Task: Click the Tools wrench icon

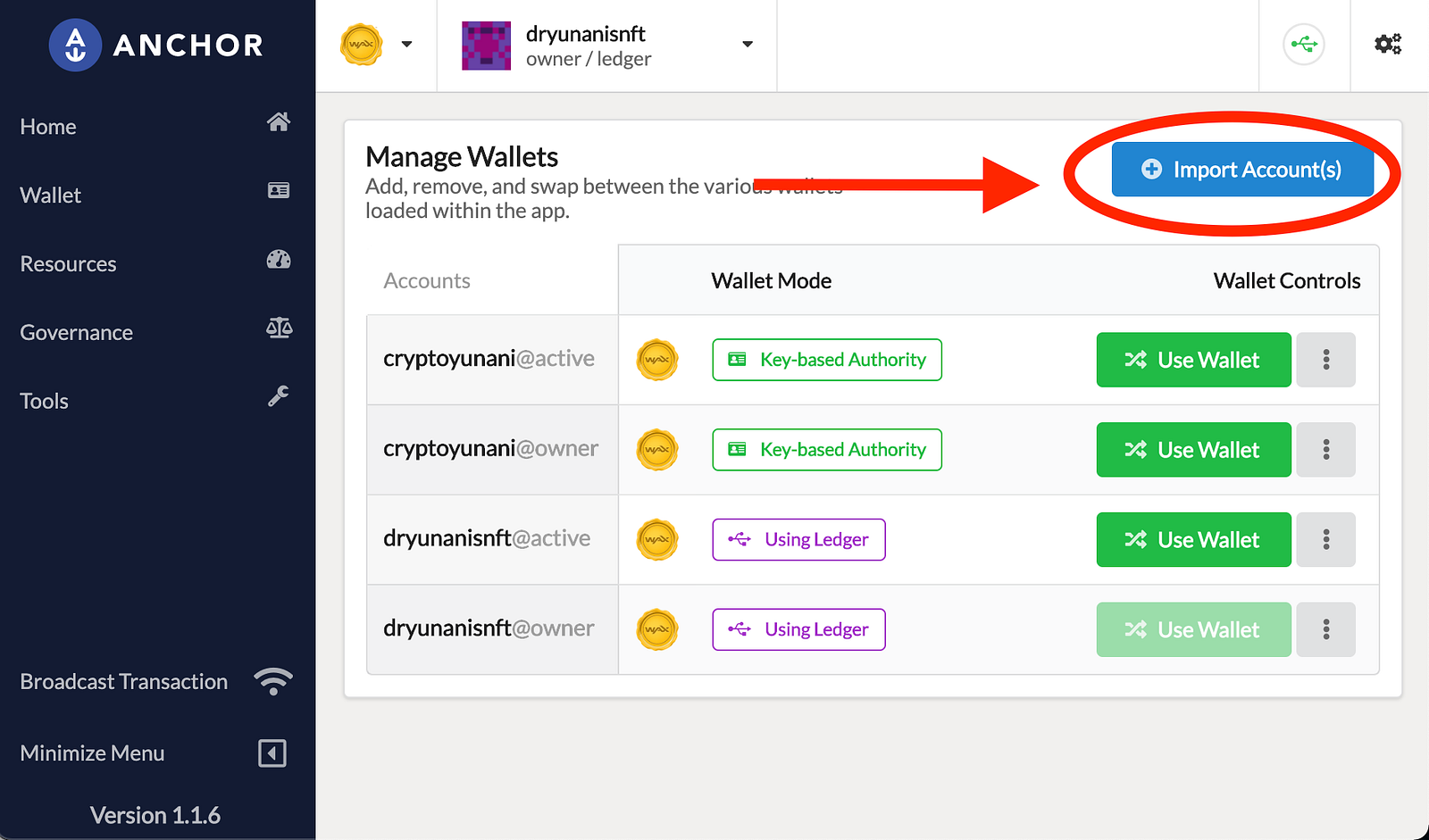Action: [278, 396]
